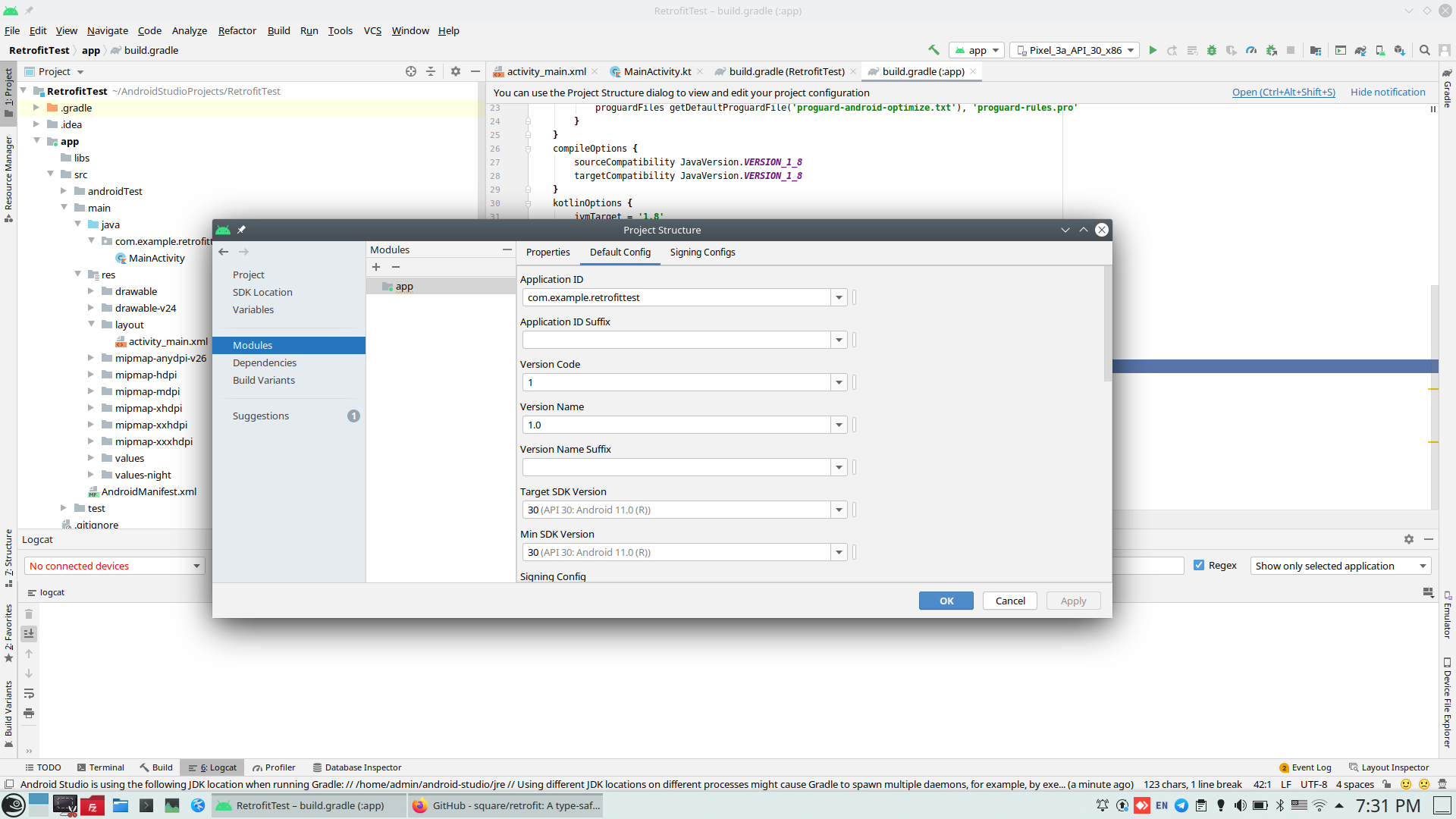Screen dimensions: 1456x819
Task: Click the green Run app button
Action: (1153, 50)
